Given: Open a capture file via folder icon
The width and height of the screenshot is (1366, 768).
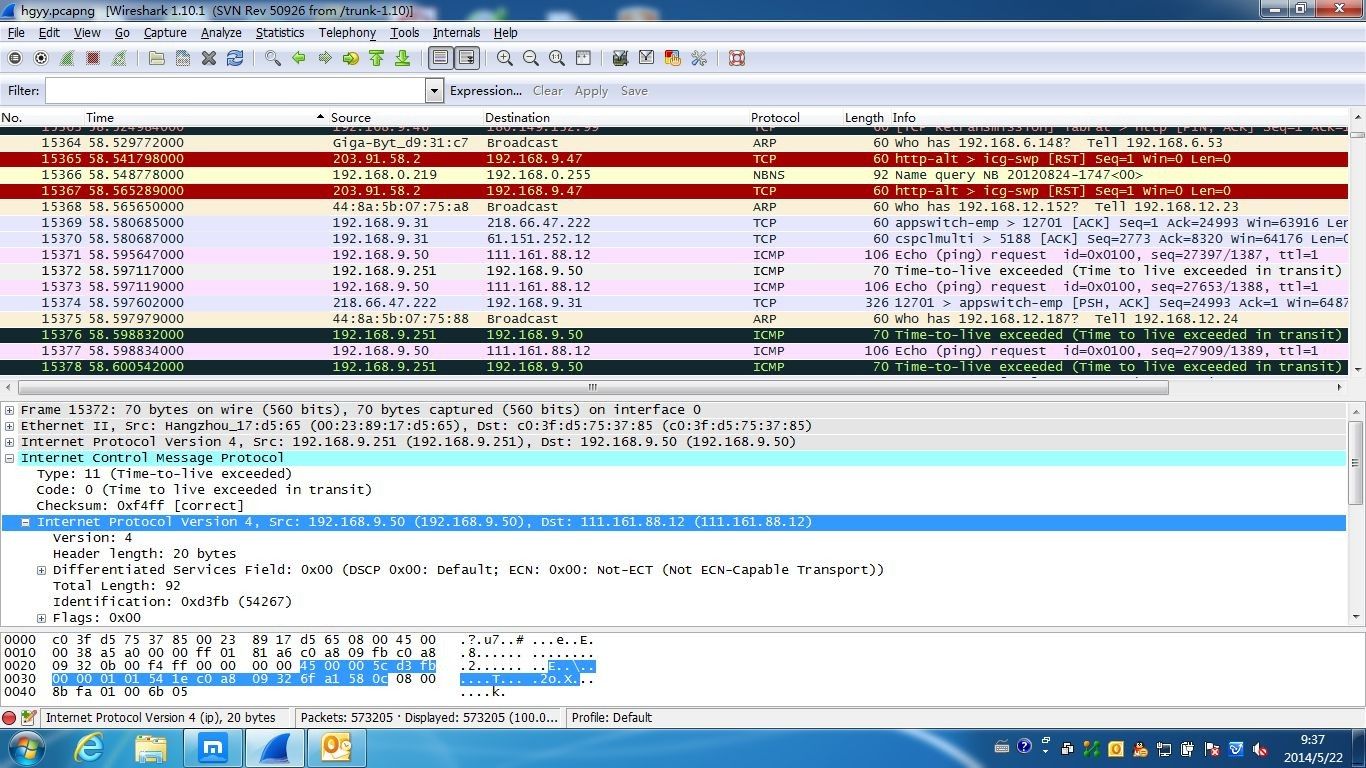Looking at the screenshot, I should [x=157, y=59].
